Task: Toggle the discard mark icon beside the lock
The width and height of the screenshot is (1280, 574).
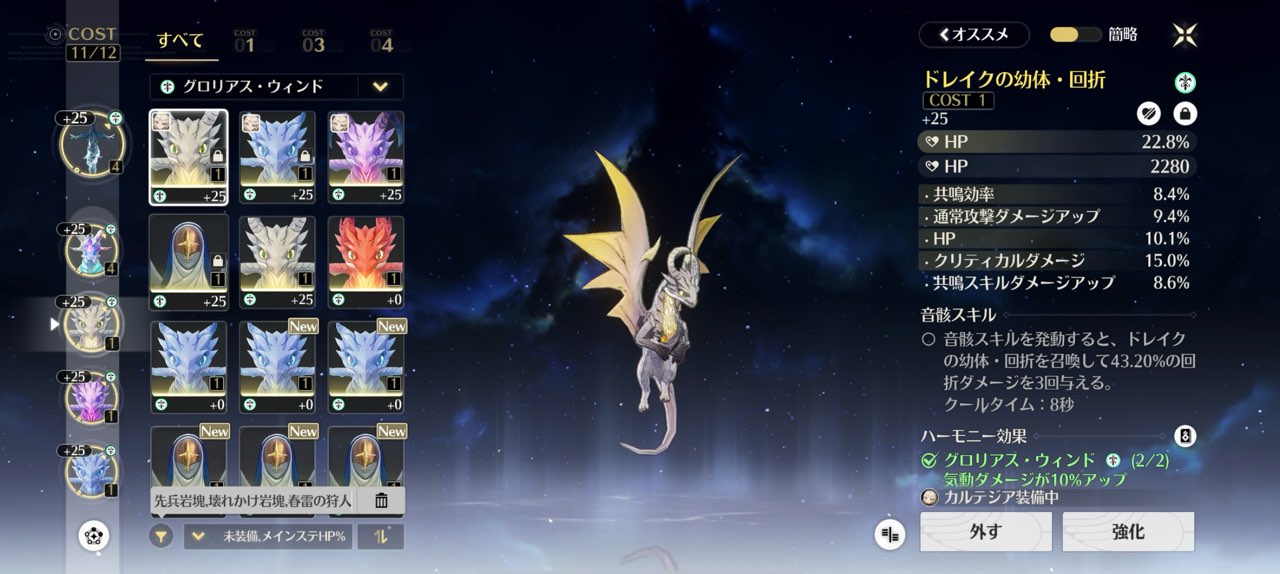Action: [x=1148, y=114]
